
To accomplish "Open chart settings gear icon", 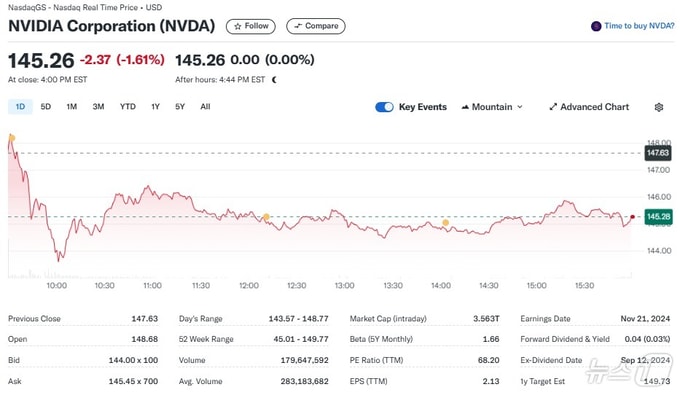I will (x=659, y=107).
